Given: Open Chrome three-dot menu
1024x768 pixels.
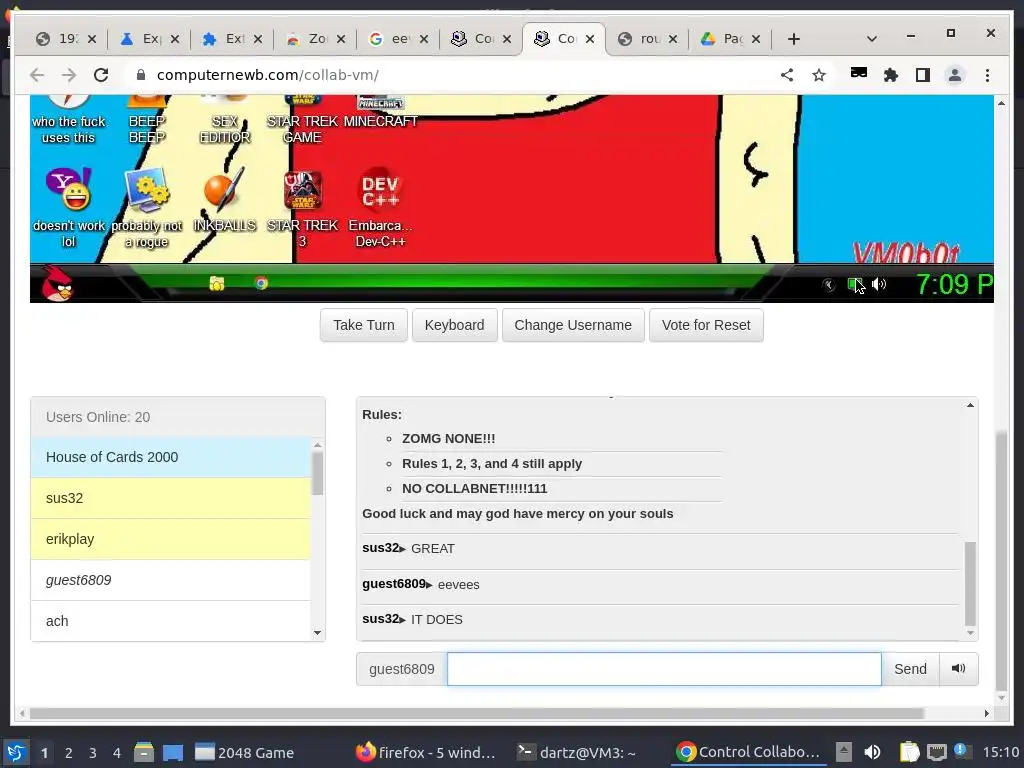Looking at the screenshot, I should click(x=987, y=75).
